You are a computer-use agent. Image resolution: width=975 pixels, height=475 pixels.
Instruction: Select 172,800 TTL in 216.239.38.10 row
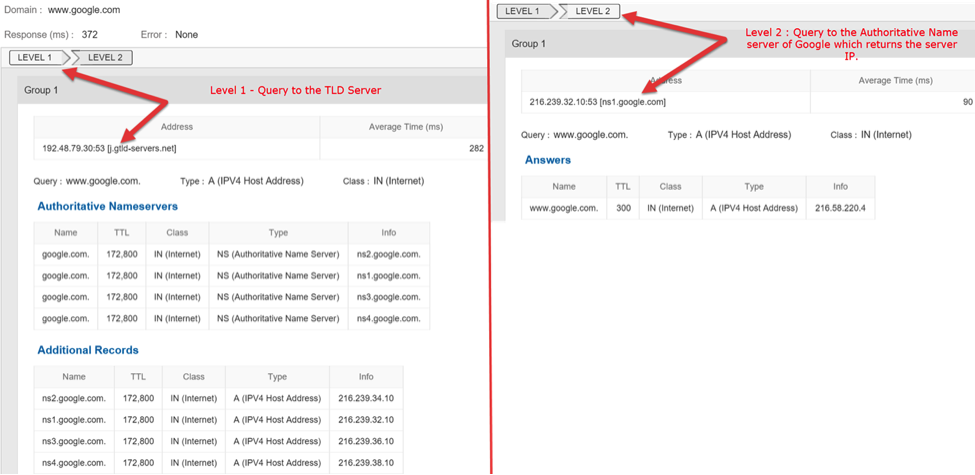pos(139,463)
